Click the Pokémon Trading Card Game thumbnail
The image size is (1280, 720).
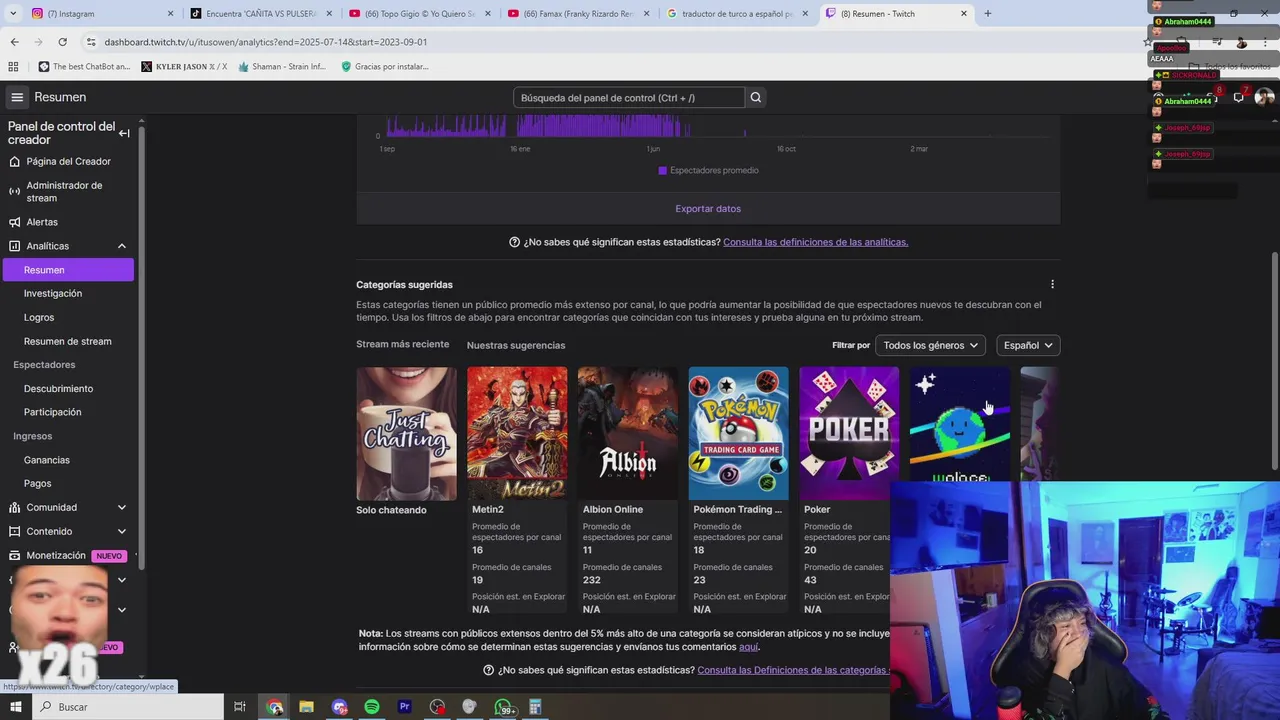(738, 433)
